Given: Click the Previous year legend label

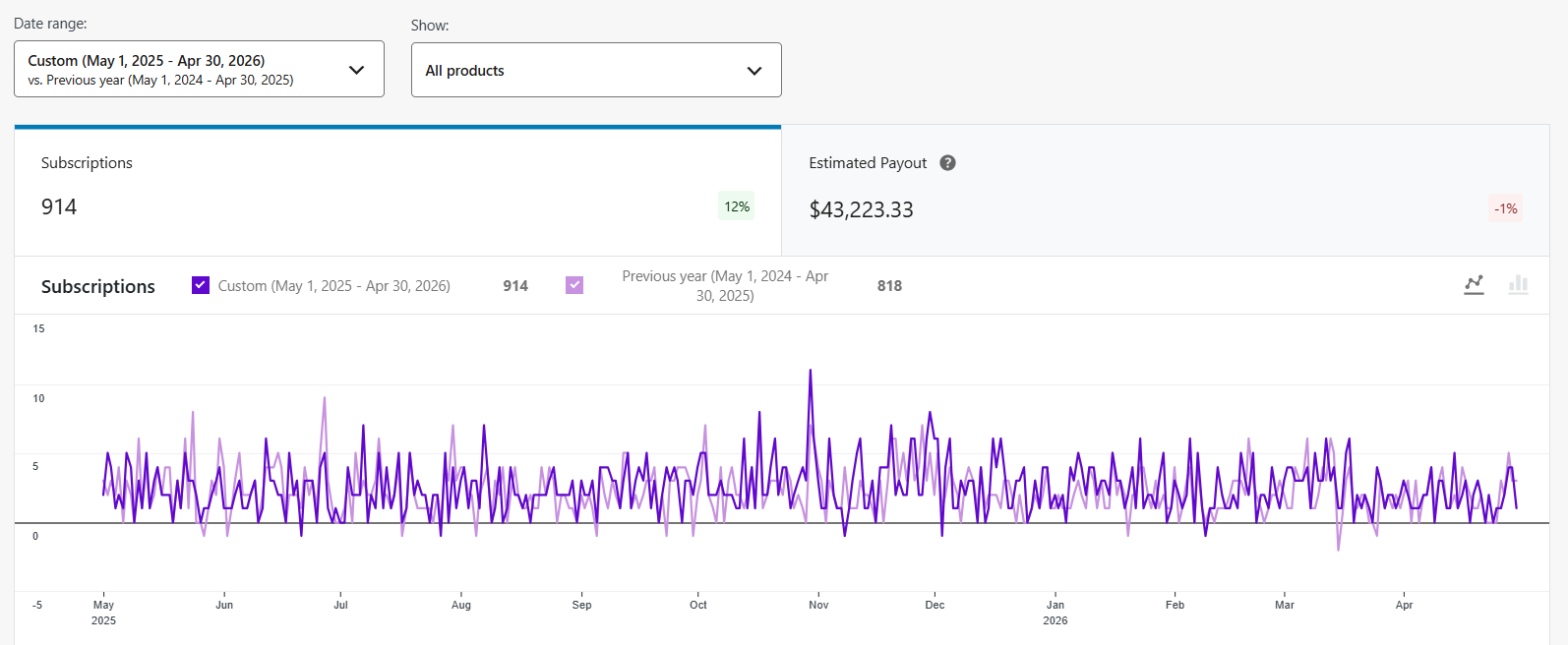Looking at the screenshot, I should [x=725, y=285].
